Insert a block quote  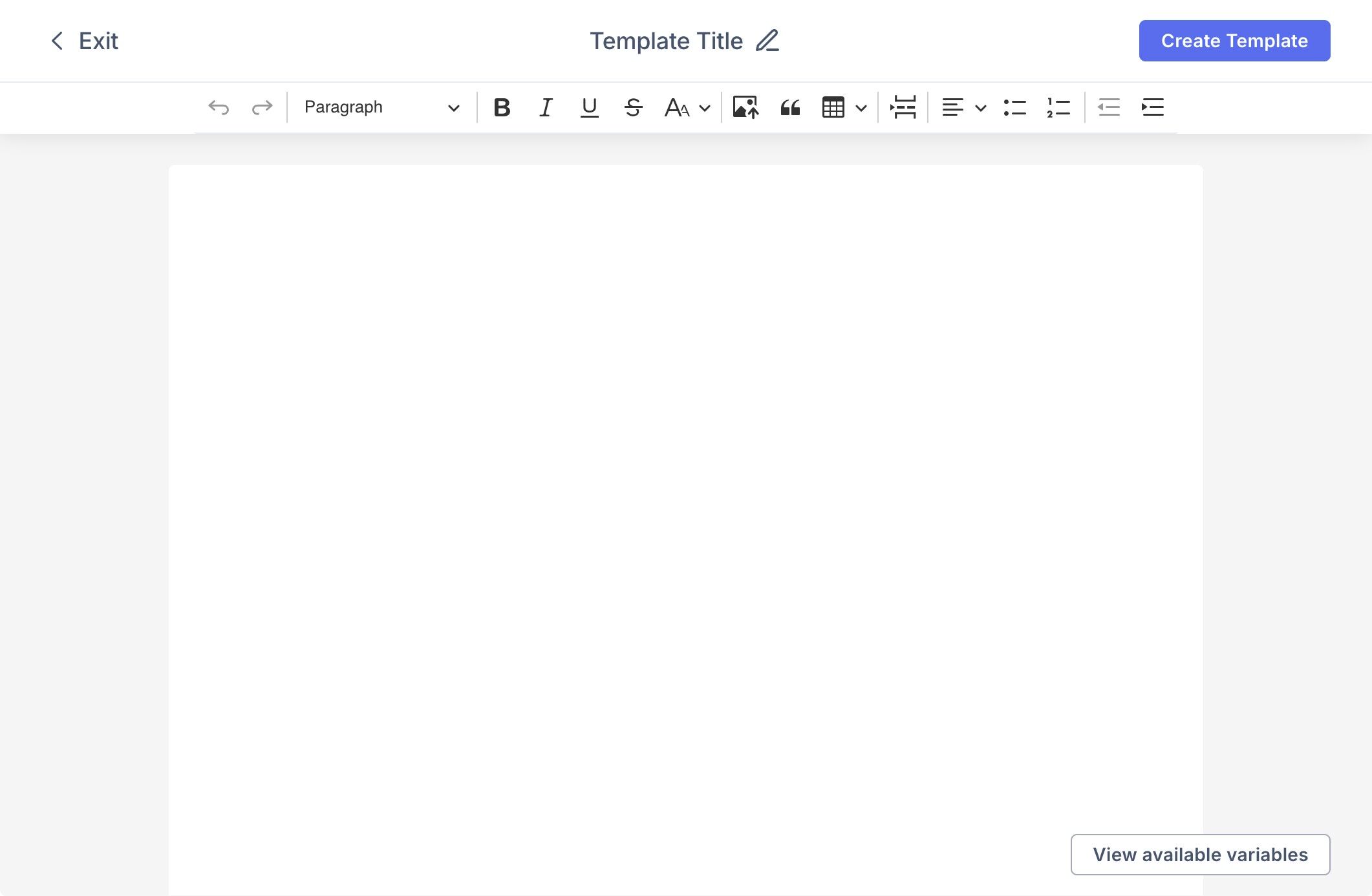pos(790,107)
